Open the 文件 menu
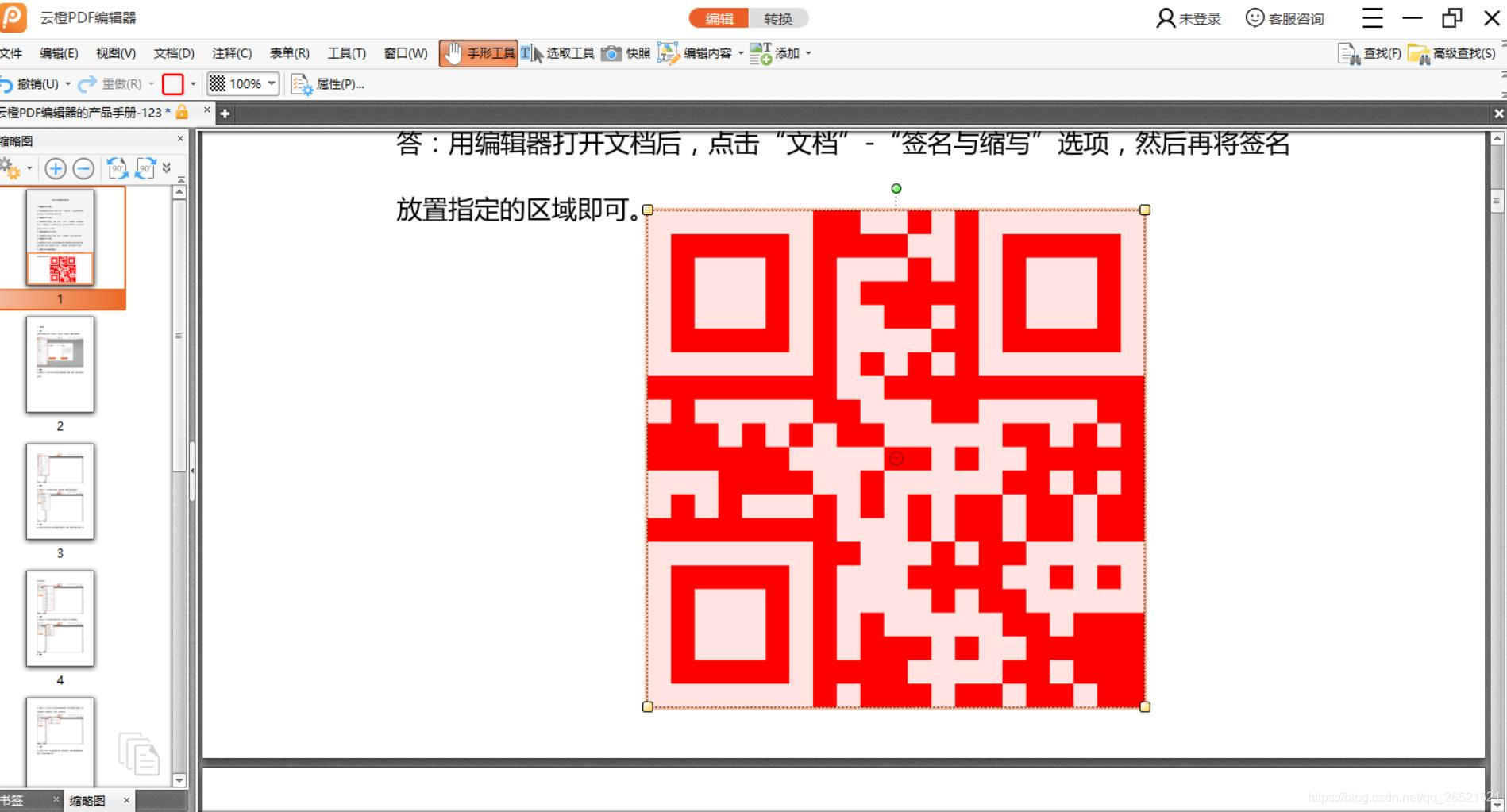 click(x=11, y=53)
